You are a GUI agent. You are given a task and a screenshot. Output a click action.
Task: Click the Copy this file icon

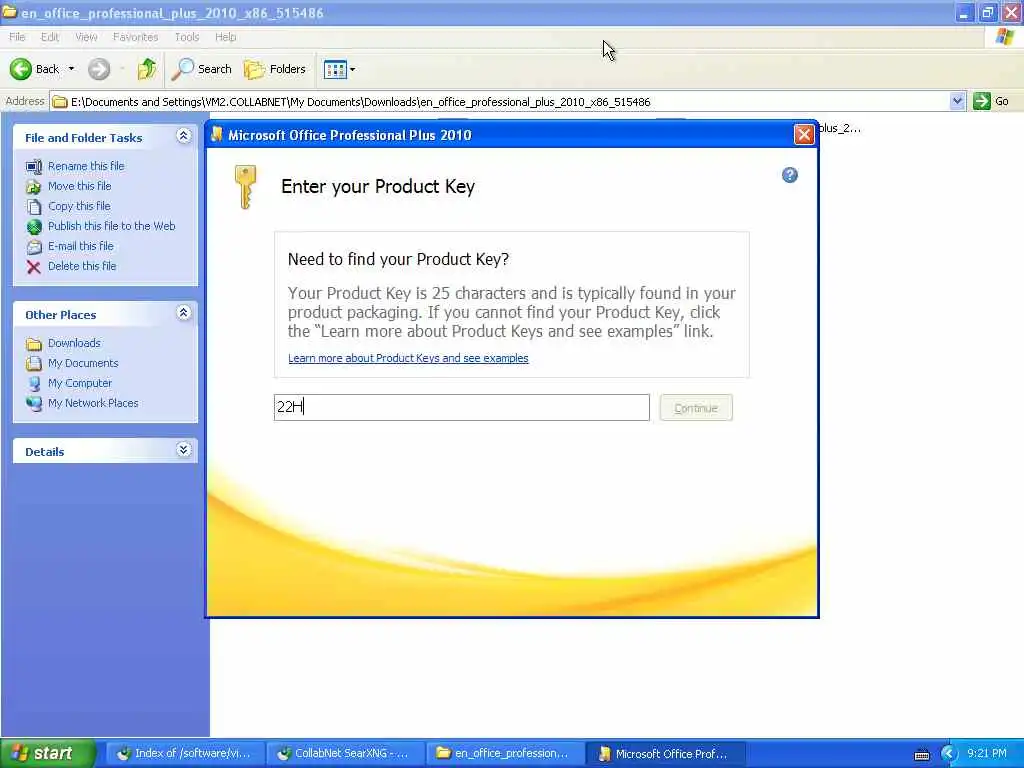tap(34, 207)
